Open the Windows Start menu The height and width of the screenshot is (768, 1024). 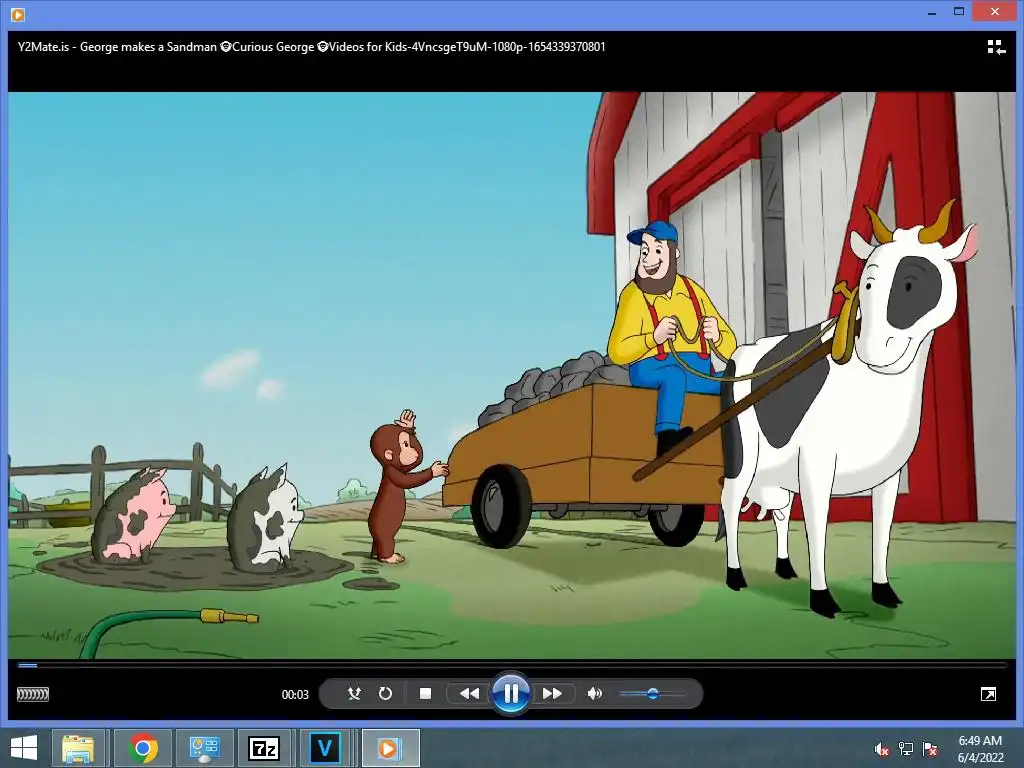(24, 748)
